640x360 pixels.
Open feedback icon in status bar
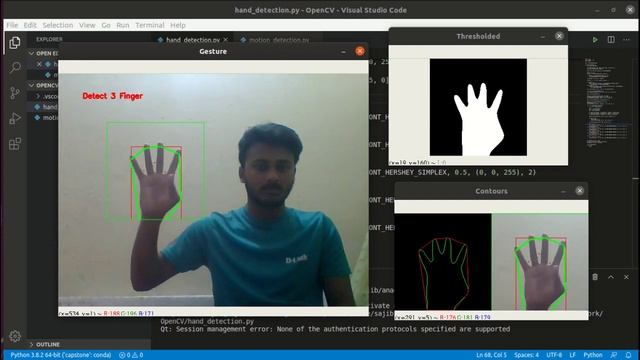(613, 355)
